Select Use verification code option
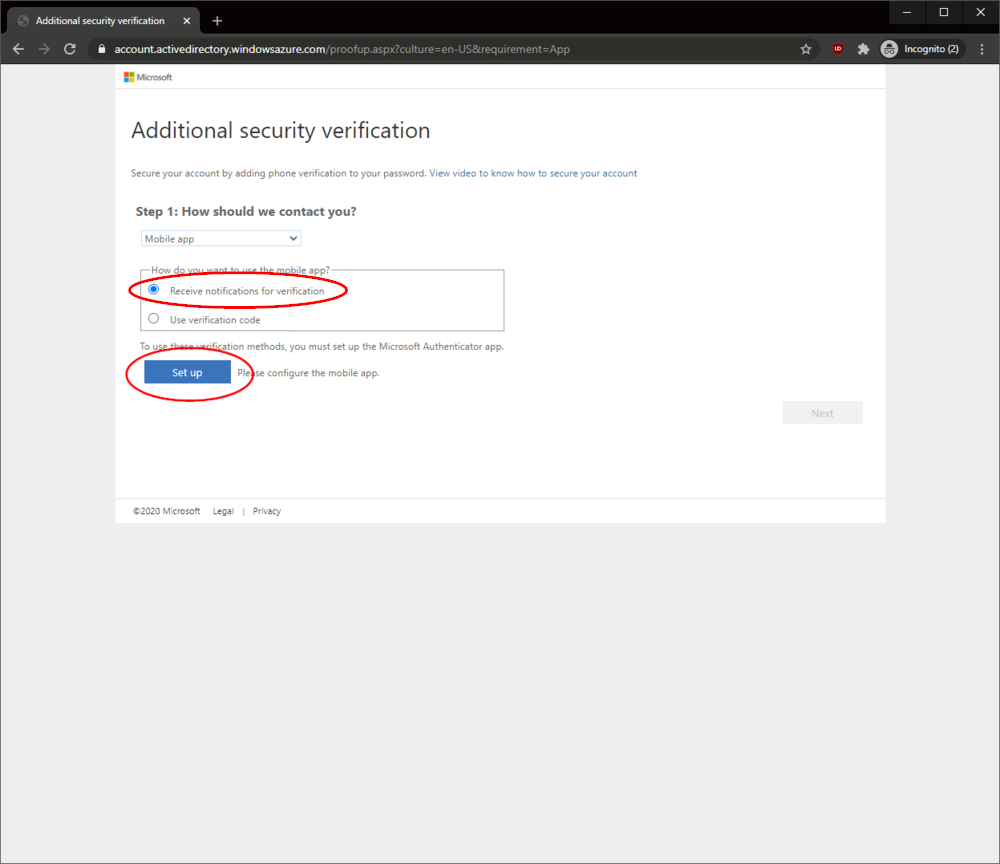This screenshot has height=864, width=1000. click(154, 318)
